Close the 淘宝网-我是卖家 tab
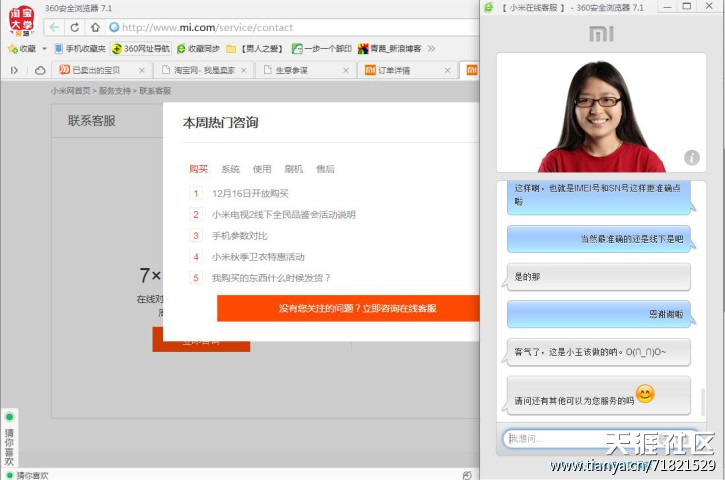Image resolution: width=725 pixels, height=480 pixels. pos(244,70)
